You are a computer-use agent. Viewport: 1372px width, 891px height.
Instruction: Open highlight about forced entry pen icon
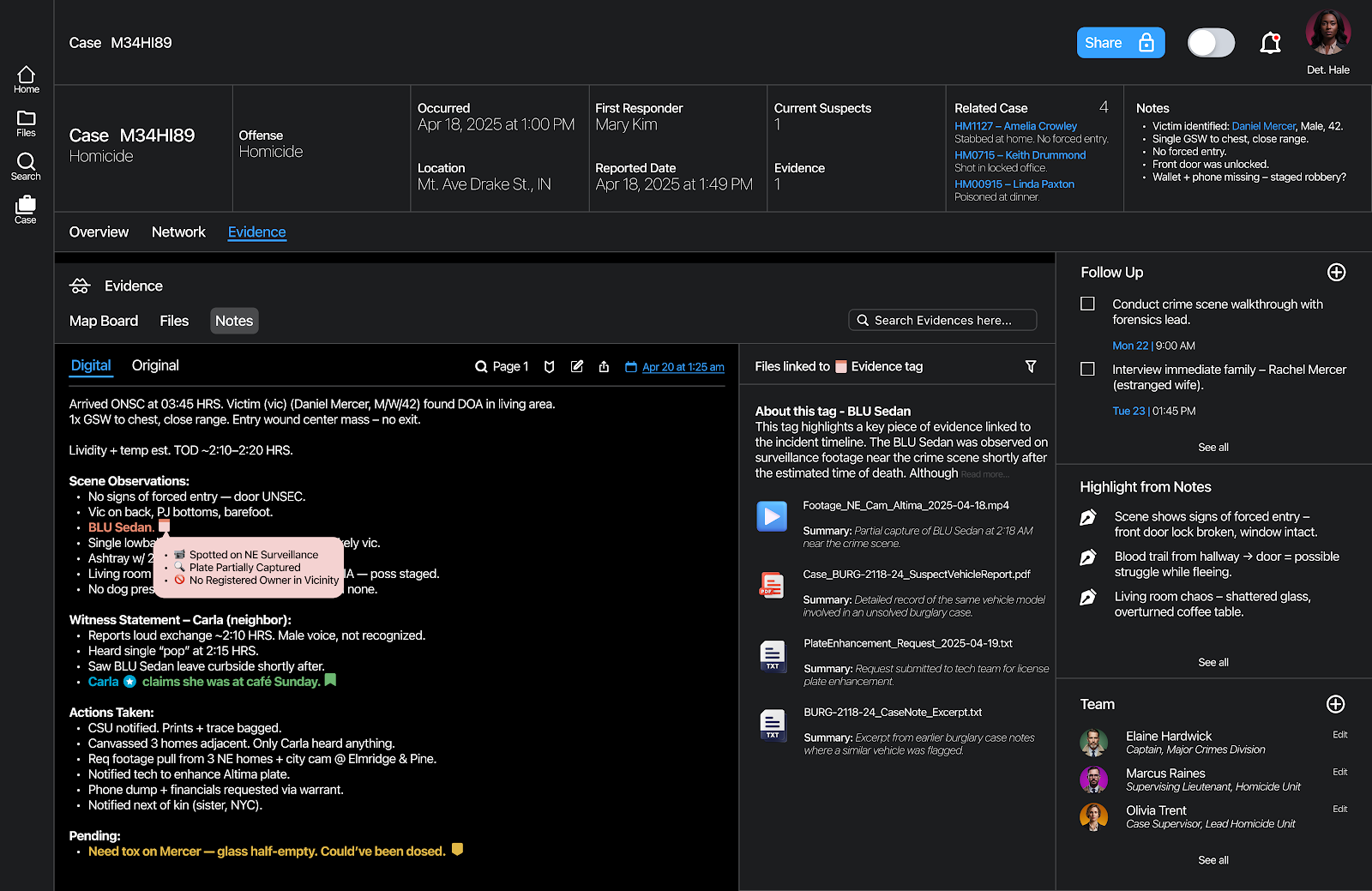pyautogui.click(x=1088, y=517)
